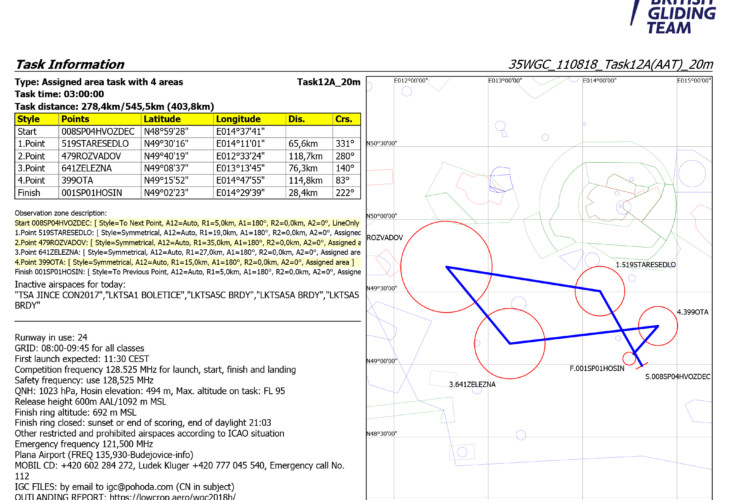Image resolution: width=730 pixels, height=500 pixels.
Task: Click the small finish circle near F.001SP01HOSIN
Action: (630, 359)
